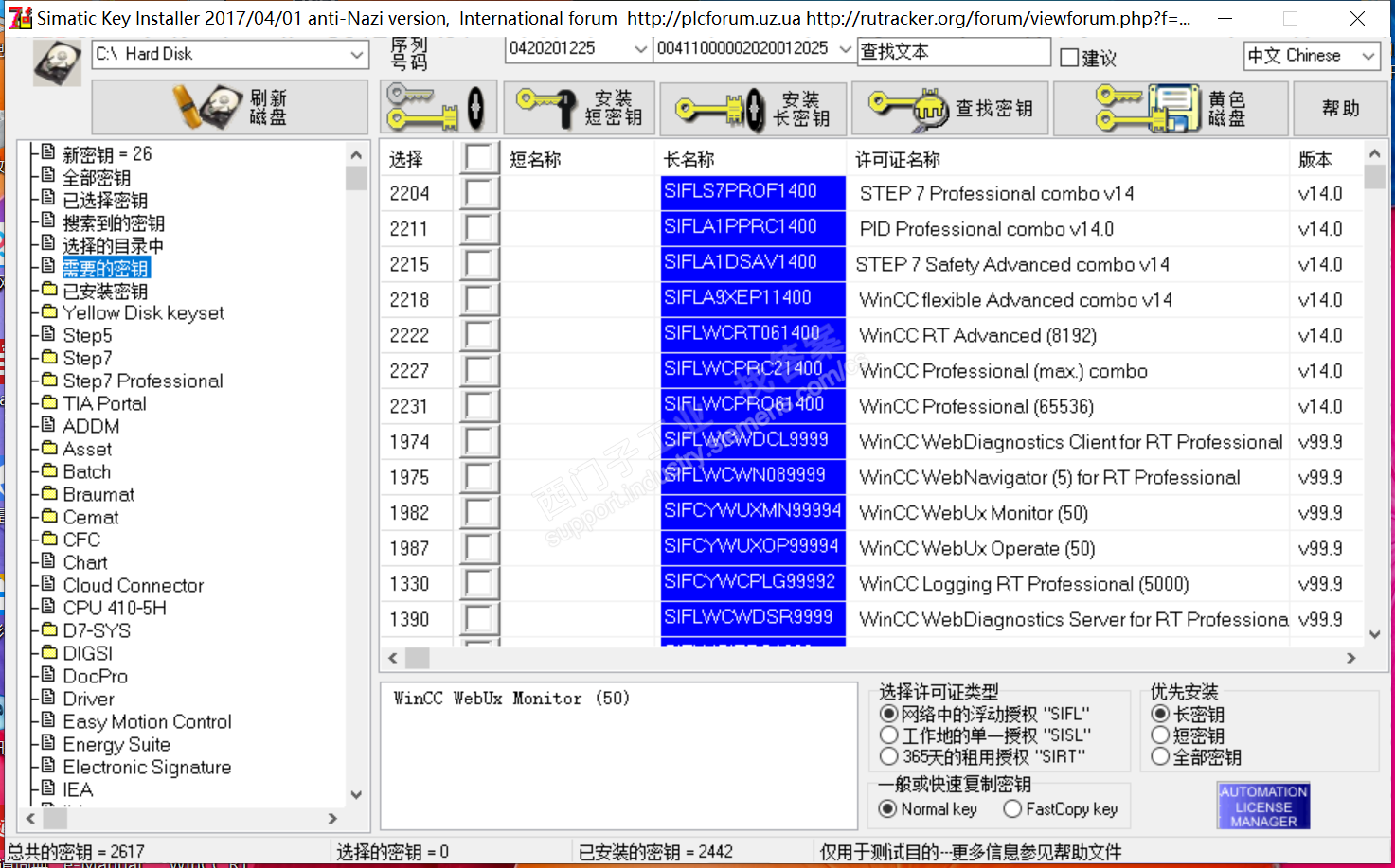
Task: Click the folder icon beside 已安装密钥
Action: 49,290
